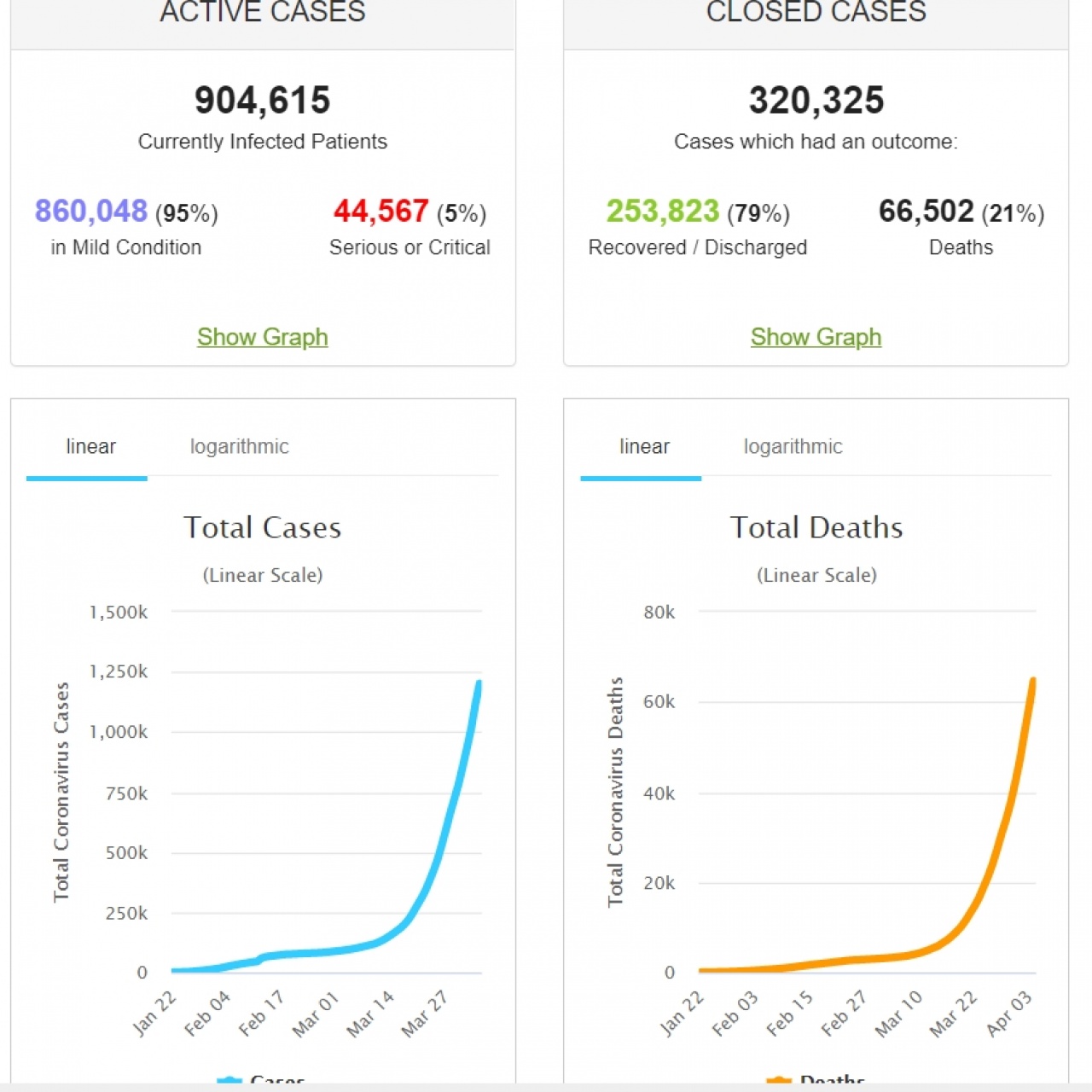
Task: Switch Total Deaths chart to logarithmic
Action: [x=793, y=446]
